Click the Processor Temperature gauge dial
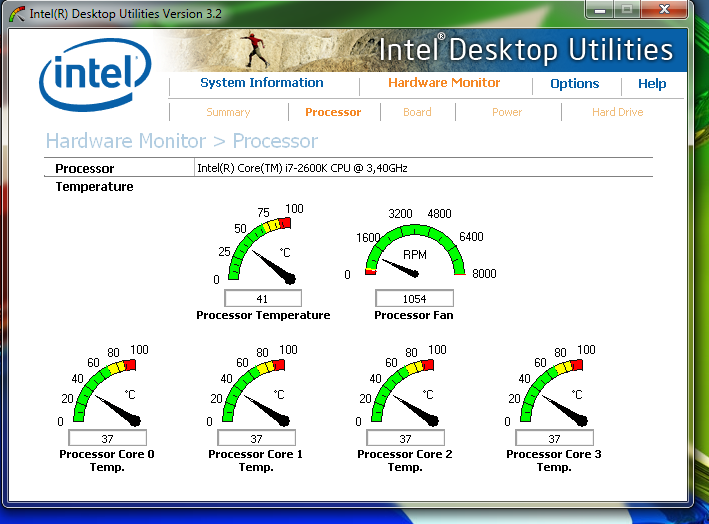Viewport: 709px width, 524px height. tap(260, 246)
